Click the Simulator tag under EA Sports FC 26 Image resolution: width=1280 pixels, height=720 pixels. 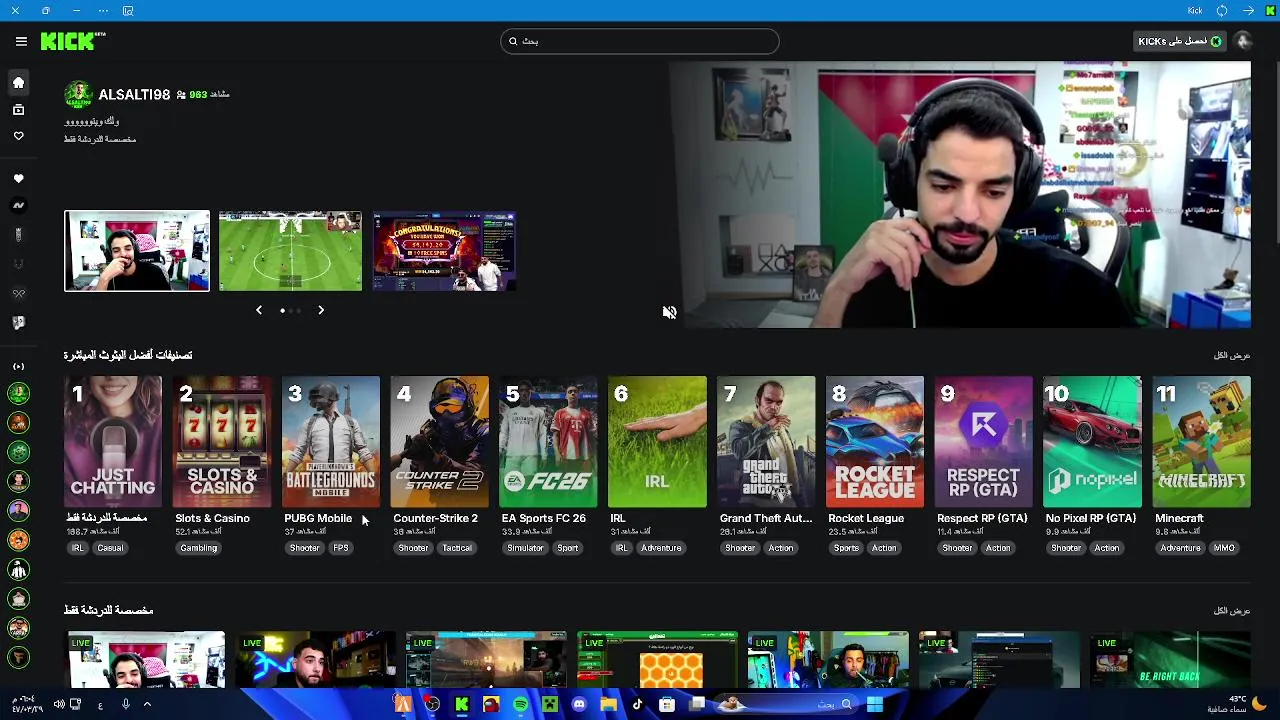click(x=524, y=548)
